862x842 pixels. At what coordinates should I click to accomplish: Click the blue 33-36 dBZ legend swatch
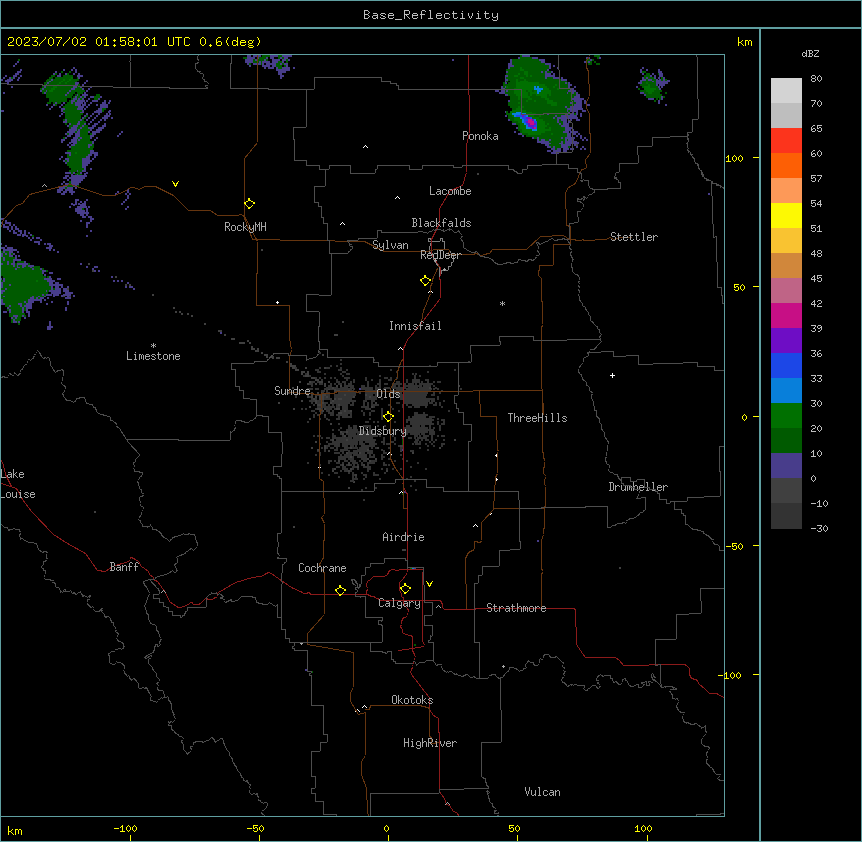786,365
